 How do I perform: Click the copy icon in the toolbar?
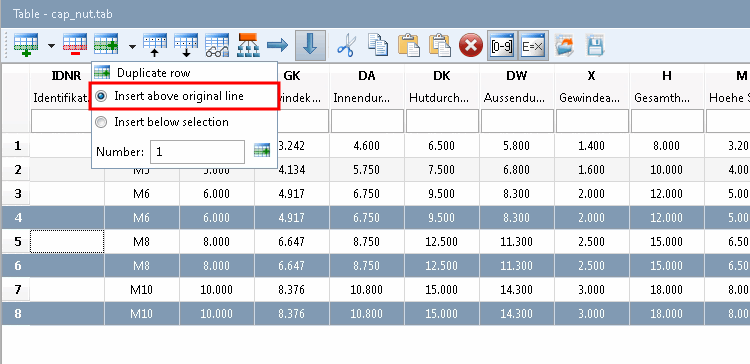pos(378,45)
